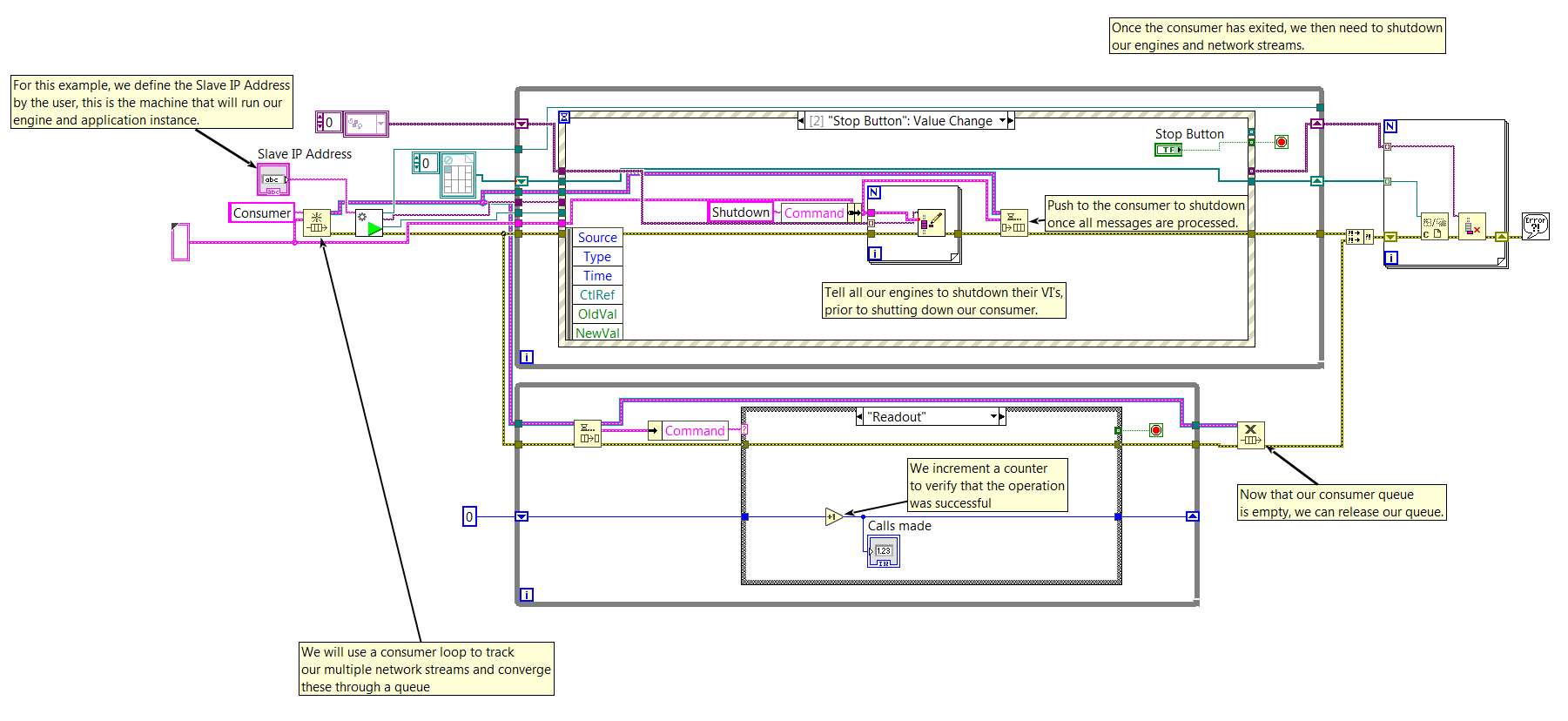Click the Increment (+1) function triangle
1568x721 pixels.
pyautogui.click(x=833, y=517)
